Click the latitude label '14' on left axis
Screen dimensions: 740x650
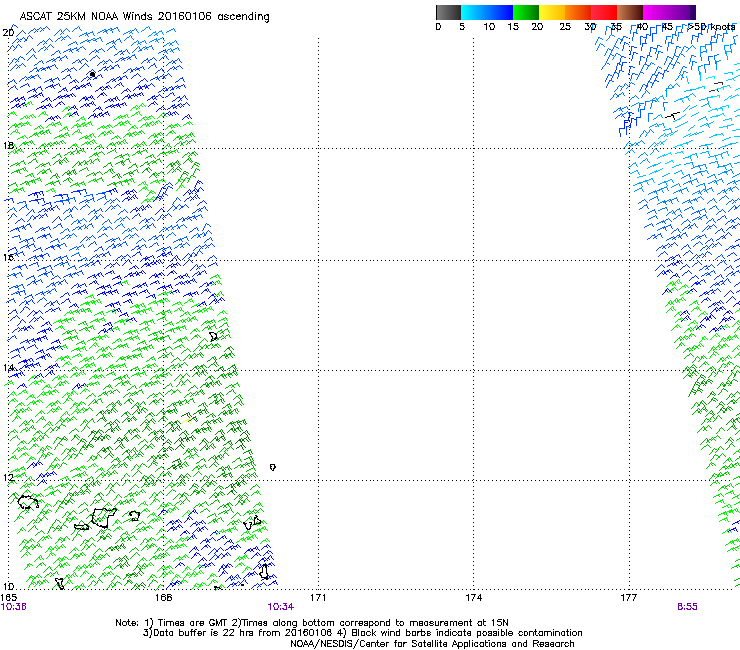click(x=8, y=368)
